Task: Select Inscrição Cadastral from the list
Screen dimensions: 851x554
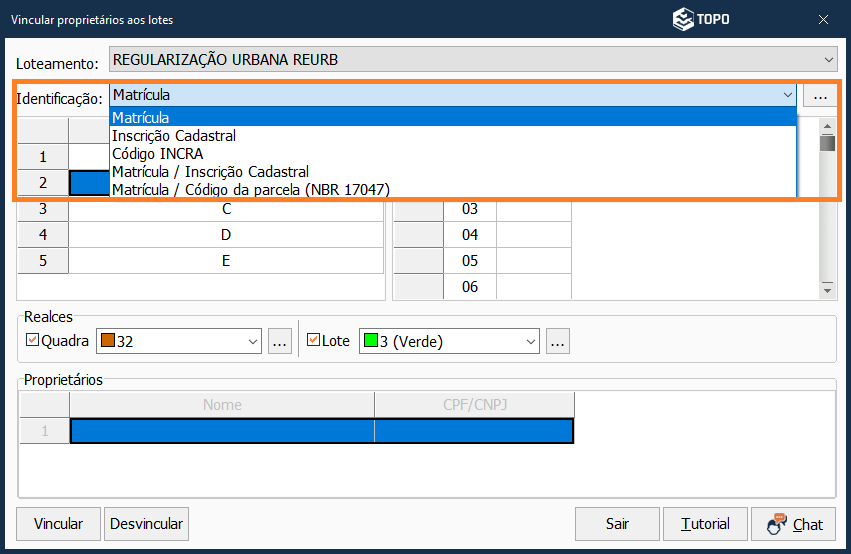Action: pyautogui.click(x=174, y=136)
